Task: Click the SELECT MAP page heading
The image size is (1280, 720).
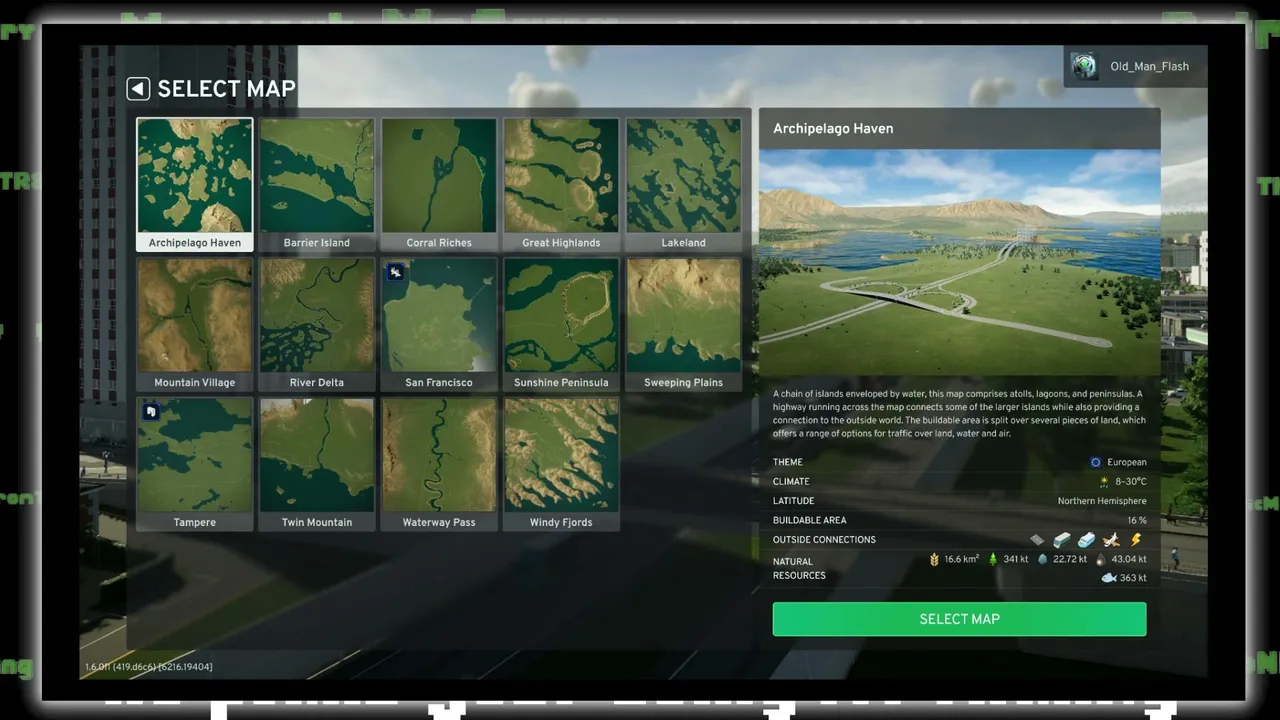Action: tap(226, 89)
